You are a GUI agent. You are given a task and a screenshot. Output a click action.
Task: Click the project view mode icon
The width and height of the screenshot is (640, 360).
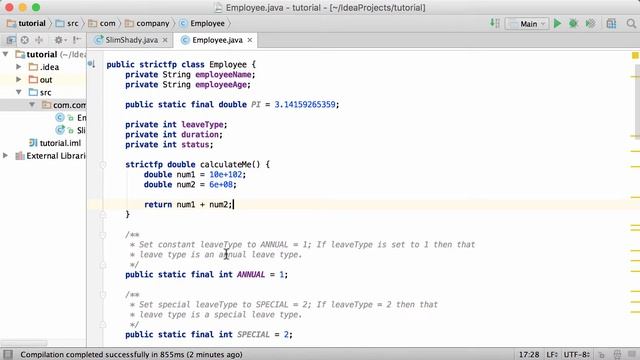pyautogui.click(x=11, y=40)
